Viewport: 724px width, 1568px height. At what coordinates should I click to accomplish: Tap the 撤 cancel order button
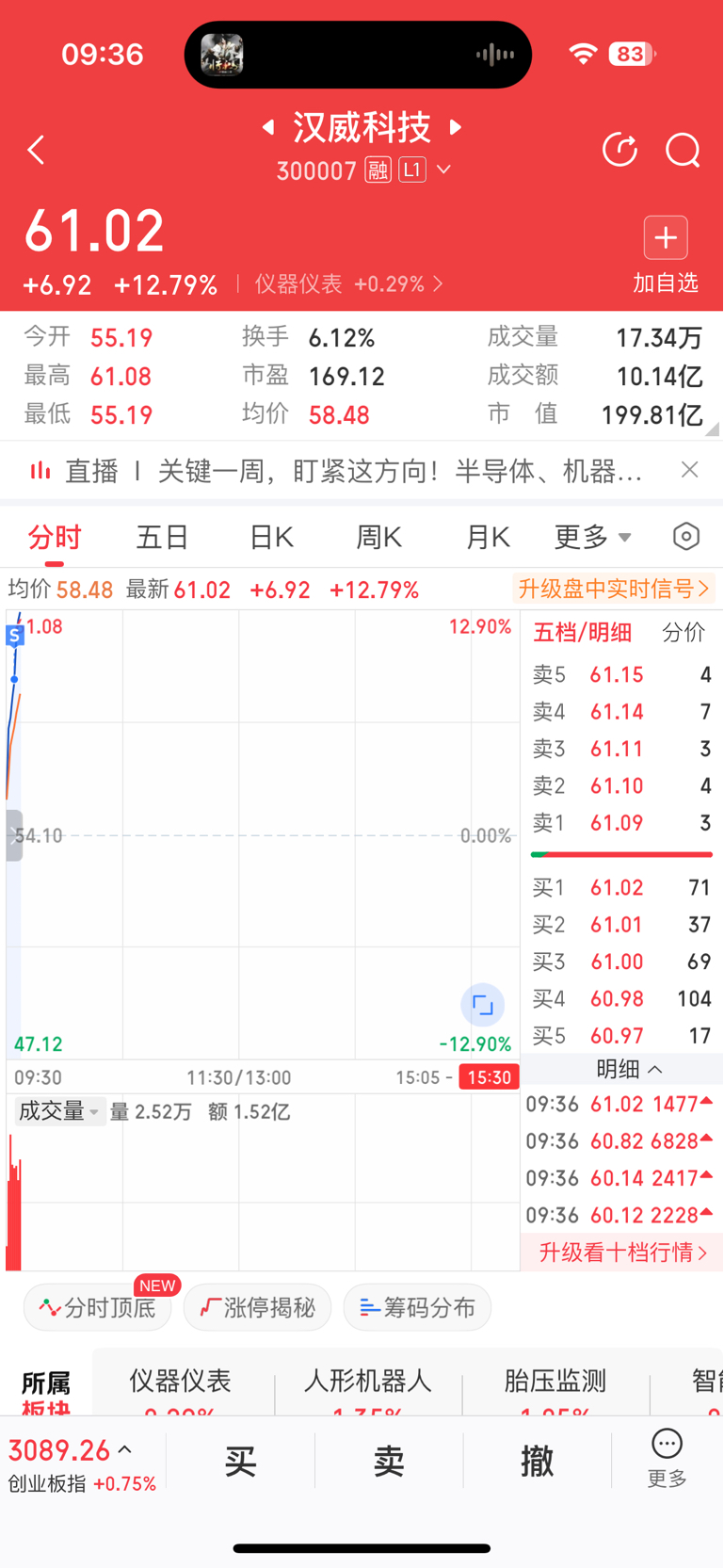[x=537, y=1462]
